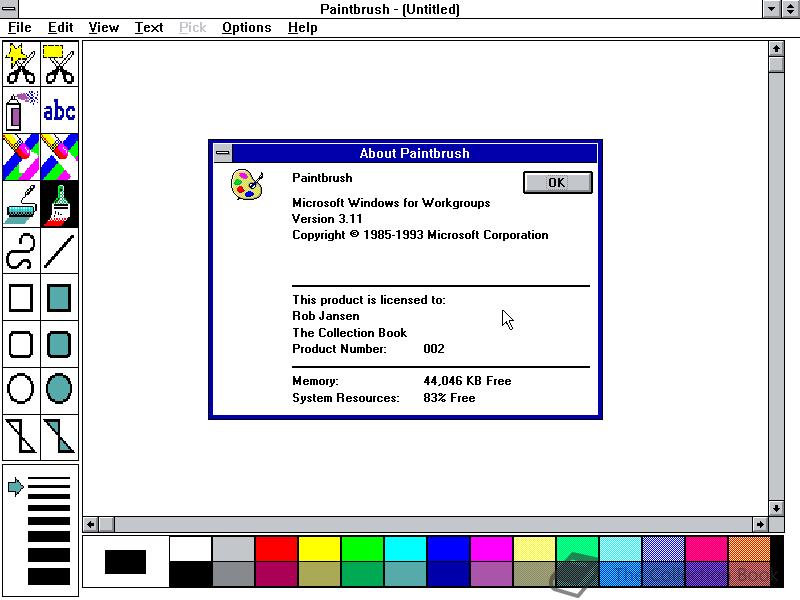The width and height of the screenshot is (800, 600).
Task: Select the Scissors free-form cutout tool
Action: [x=21, y=64]
